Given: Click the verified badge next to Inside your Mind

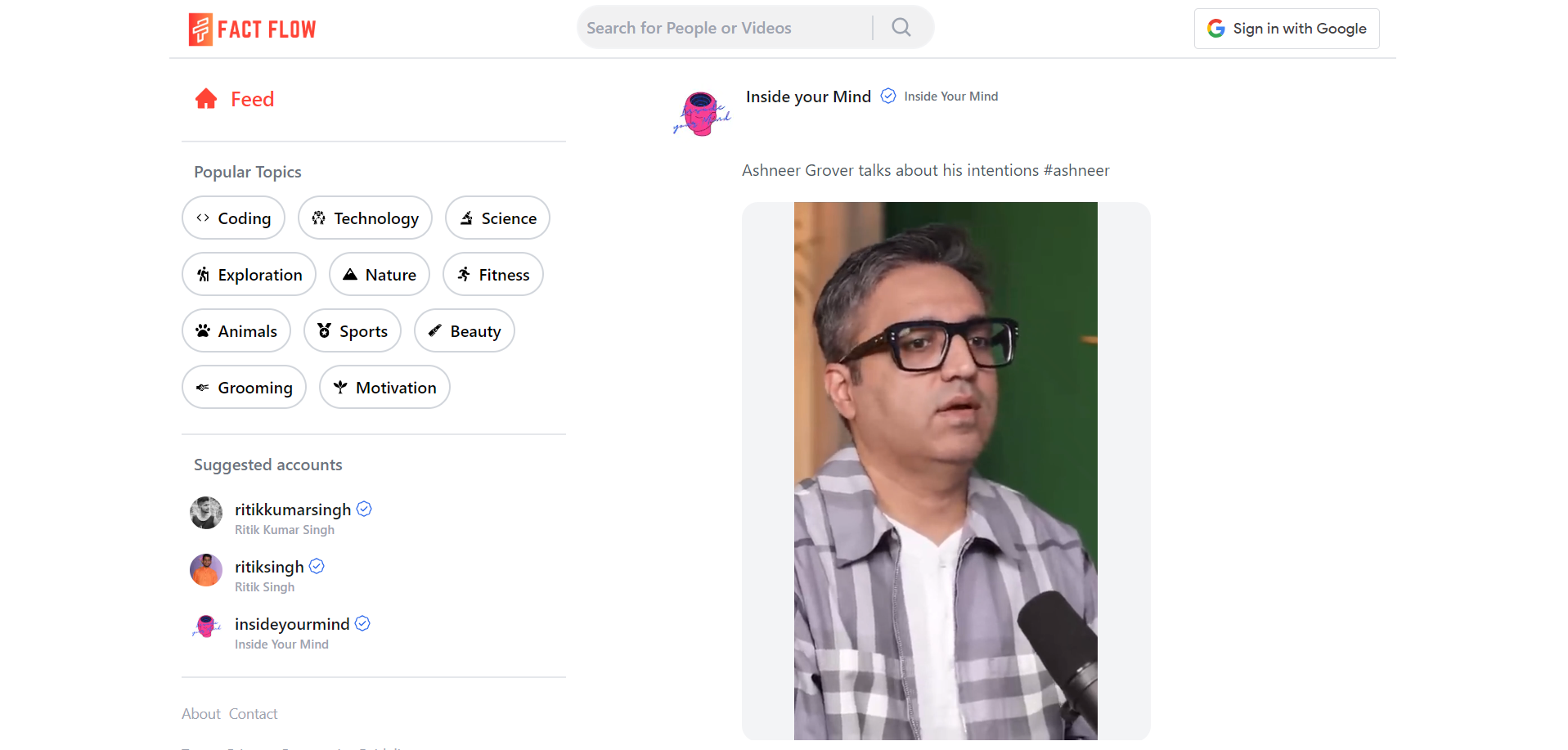Looking at the screenshot, I should (x=887, y=96).
